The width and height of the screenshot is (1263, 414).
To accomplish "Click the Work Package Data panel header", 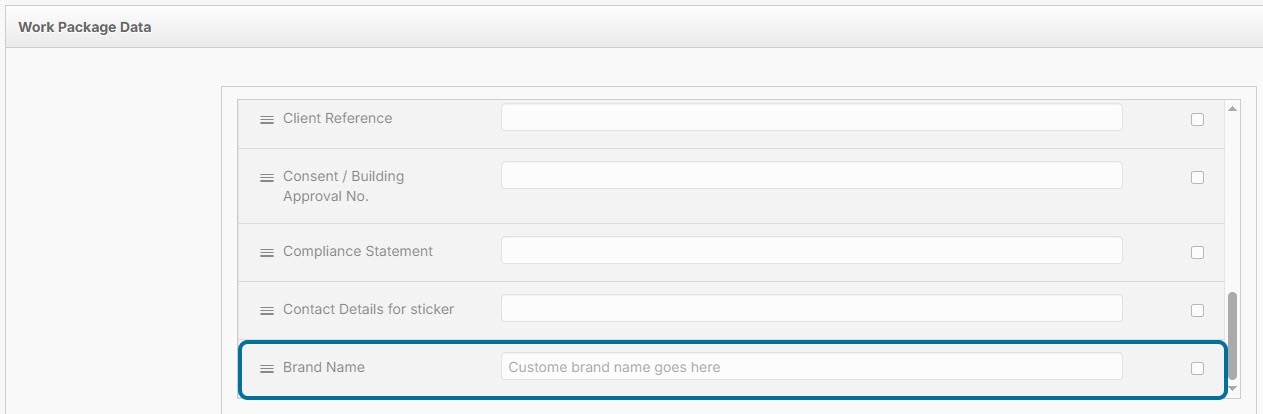I will point(85,28).
